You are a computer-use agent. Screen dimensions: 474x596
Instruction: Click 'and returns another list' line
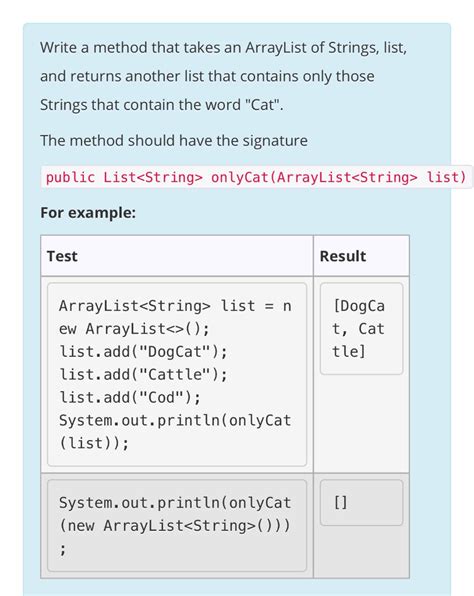[x=207, y=76]
